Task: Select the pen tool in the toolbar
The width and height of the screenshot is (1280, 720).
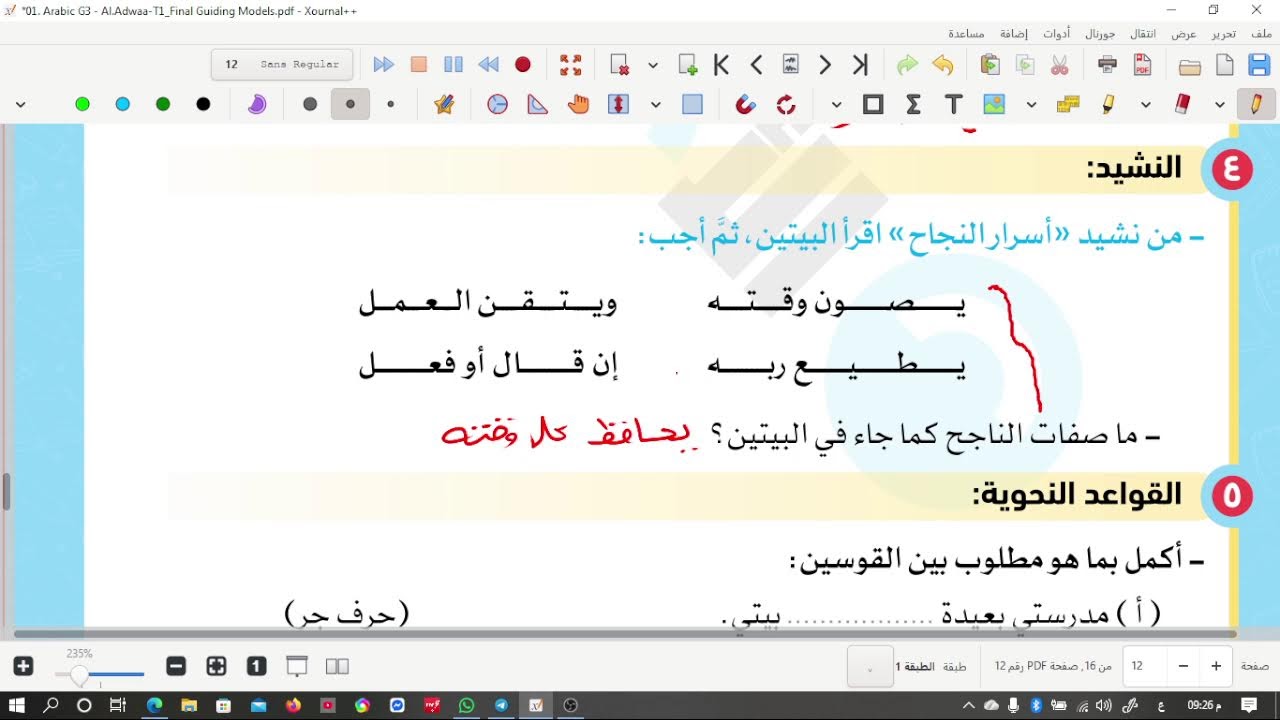Action: click(1255, 104)
